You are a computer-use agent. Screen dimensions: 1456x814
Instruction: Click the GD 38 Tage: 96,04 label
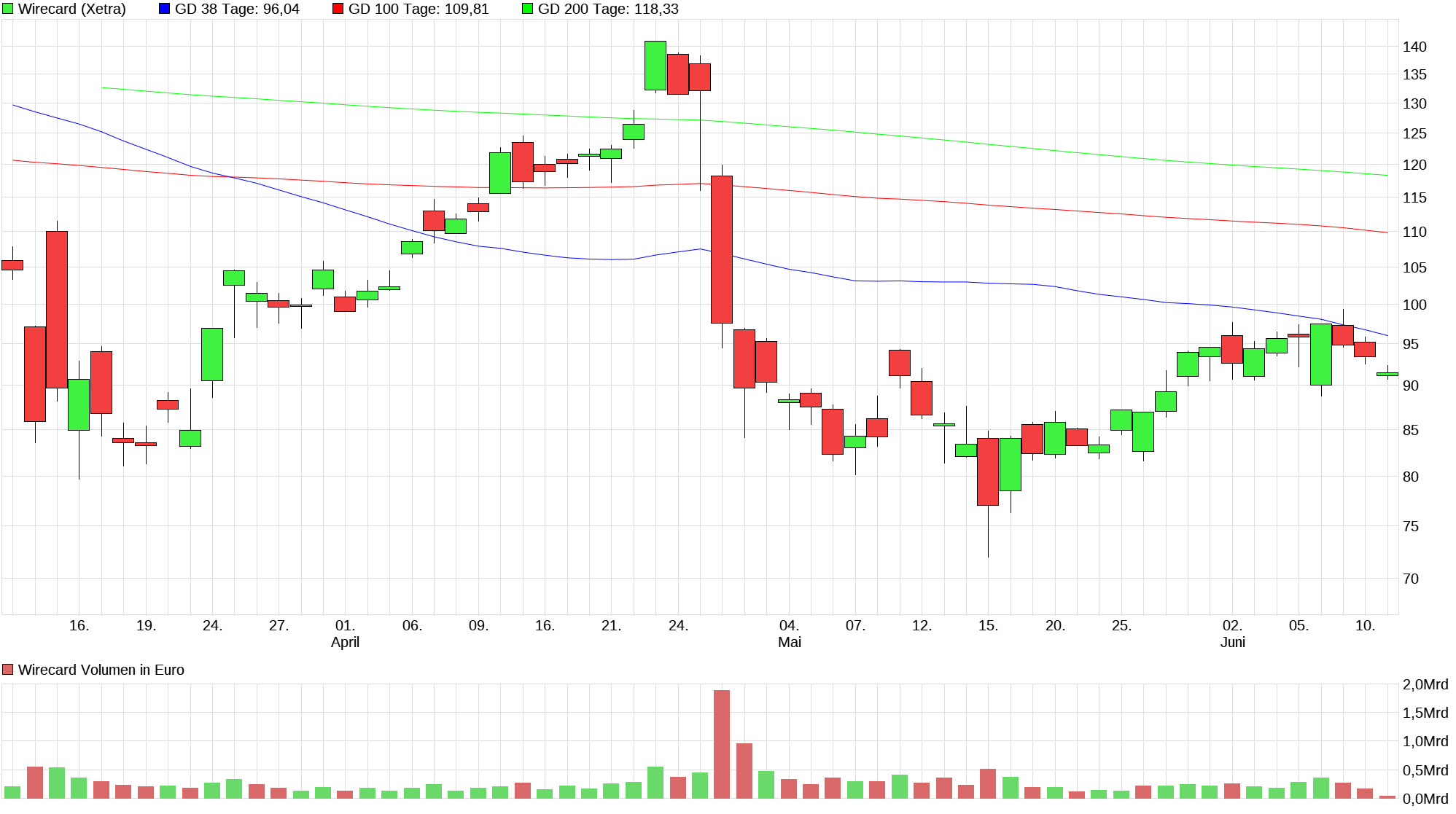tap(237, 9)
